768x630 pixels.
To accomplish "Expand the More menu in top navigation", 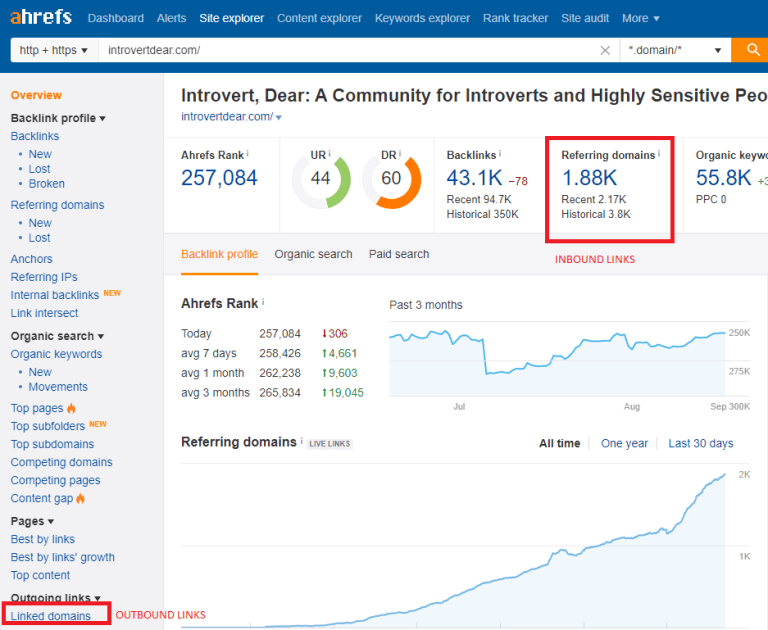I will point(641,18).
